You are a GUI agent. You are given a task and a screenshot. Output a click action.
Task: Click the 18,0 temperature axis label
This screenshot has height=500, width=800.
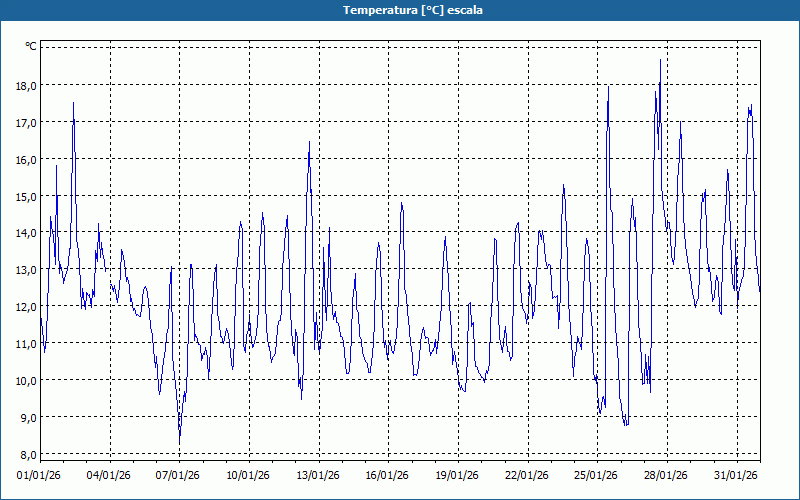tap(27, 86)
